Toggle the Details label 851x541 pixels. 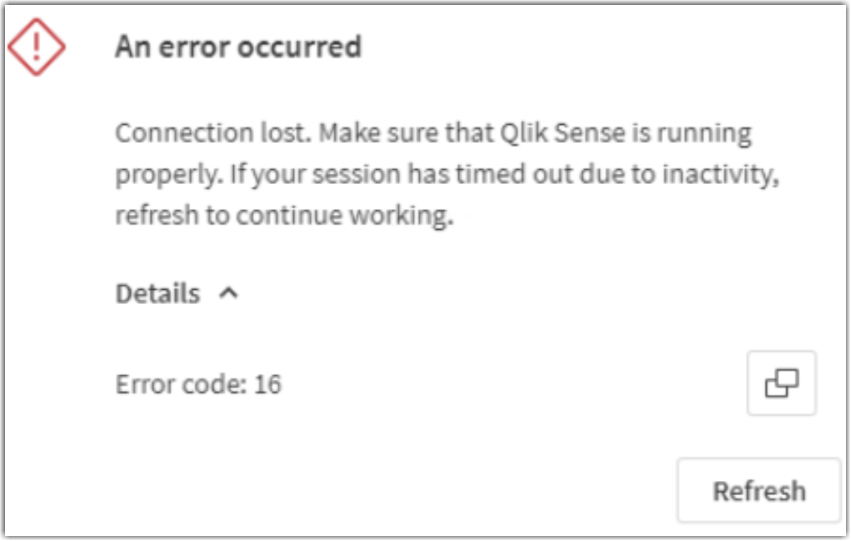158,294
